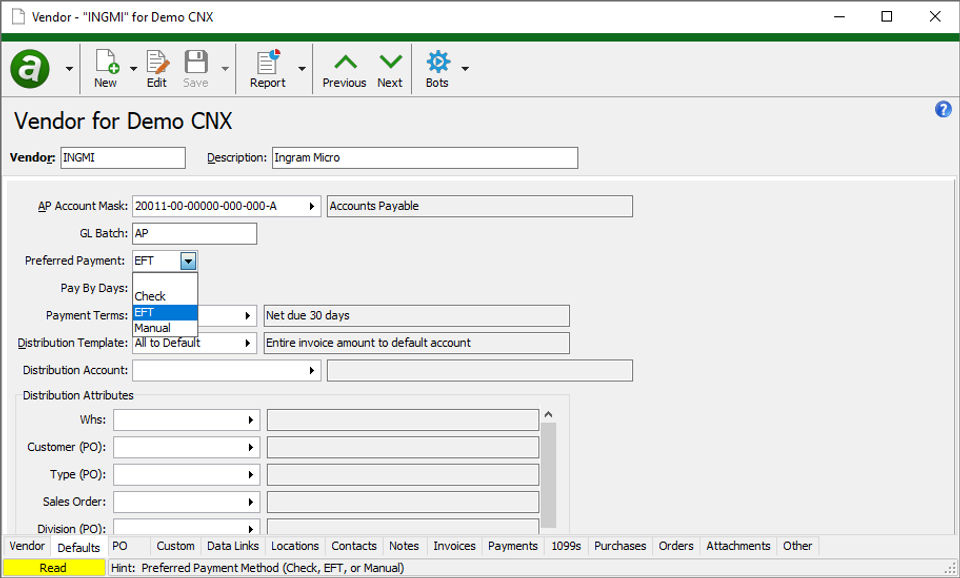
Task: Open Payment Terms lookup arrow
Action: pyautogui.click(x=247, y=316)
